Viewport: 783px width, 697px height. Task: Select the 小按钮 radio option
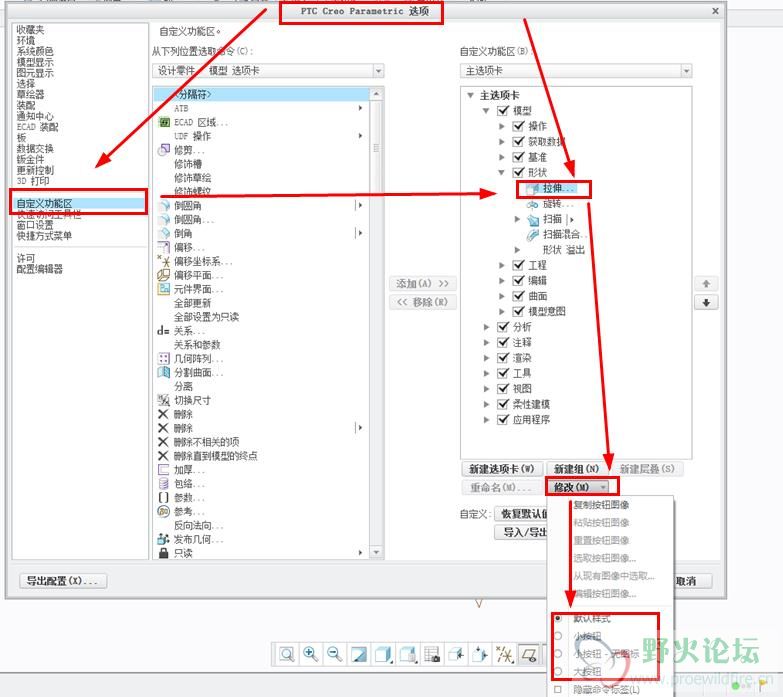[558, 636]
